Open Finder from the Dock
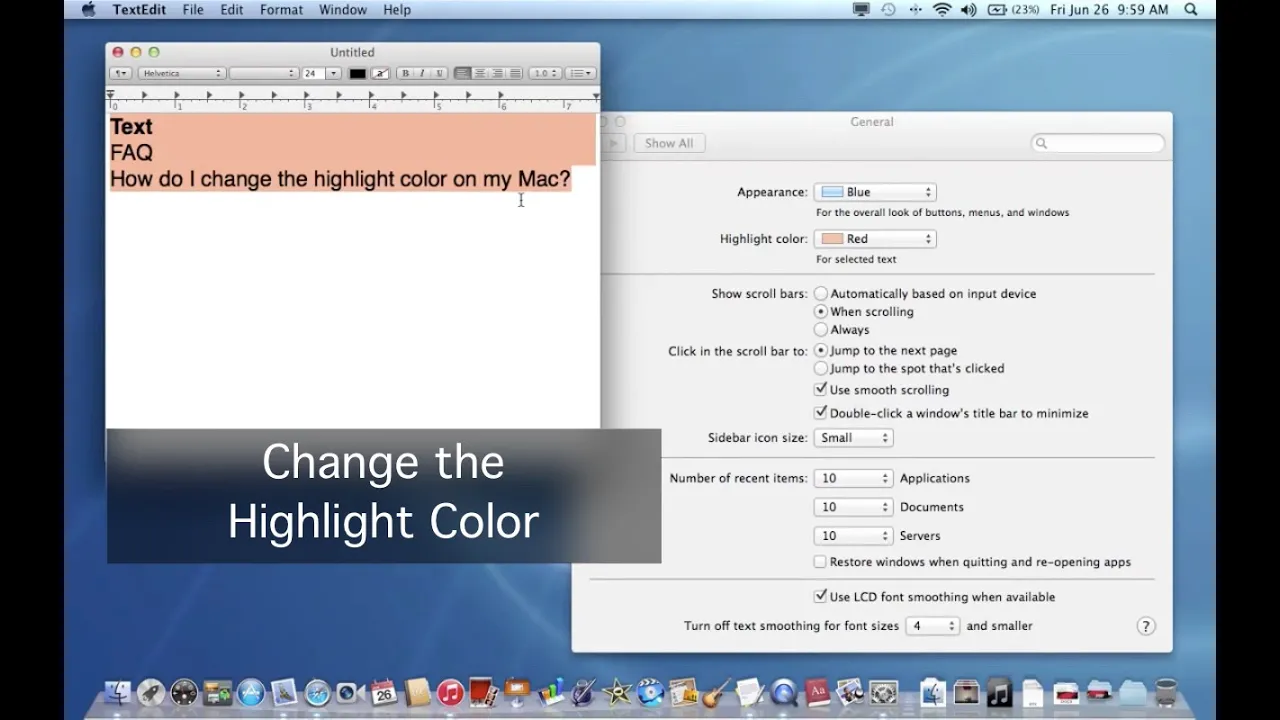The height and width of the screenshot is (720, 1280). 118,692
